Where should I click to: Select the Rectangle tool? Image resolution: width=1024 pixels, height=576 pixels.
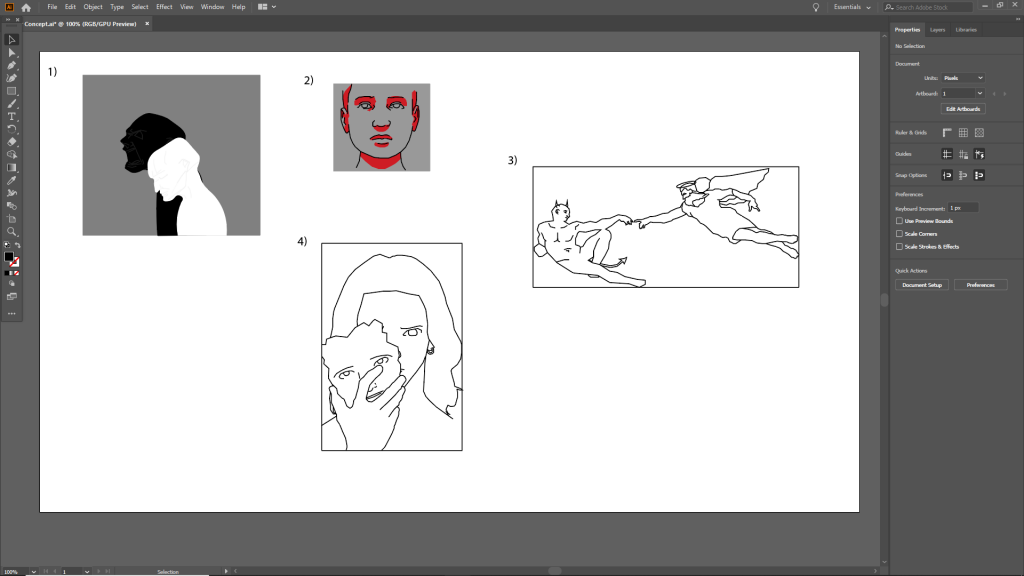12,91
